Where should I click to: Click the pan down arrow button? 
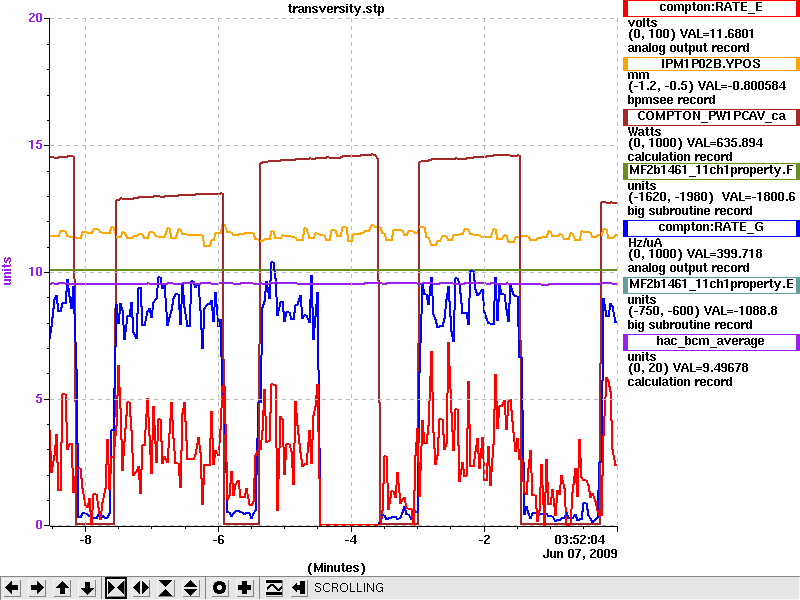click(x=88, y=588)
